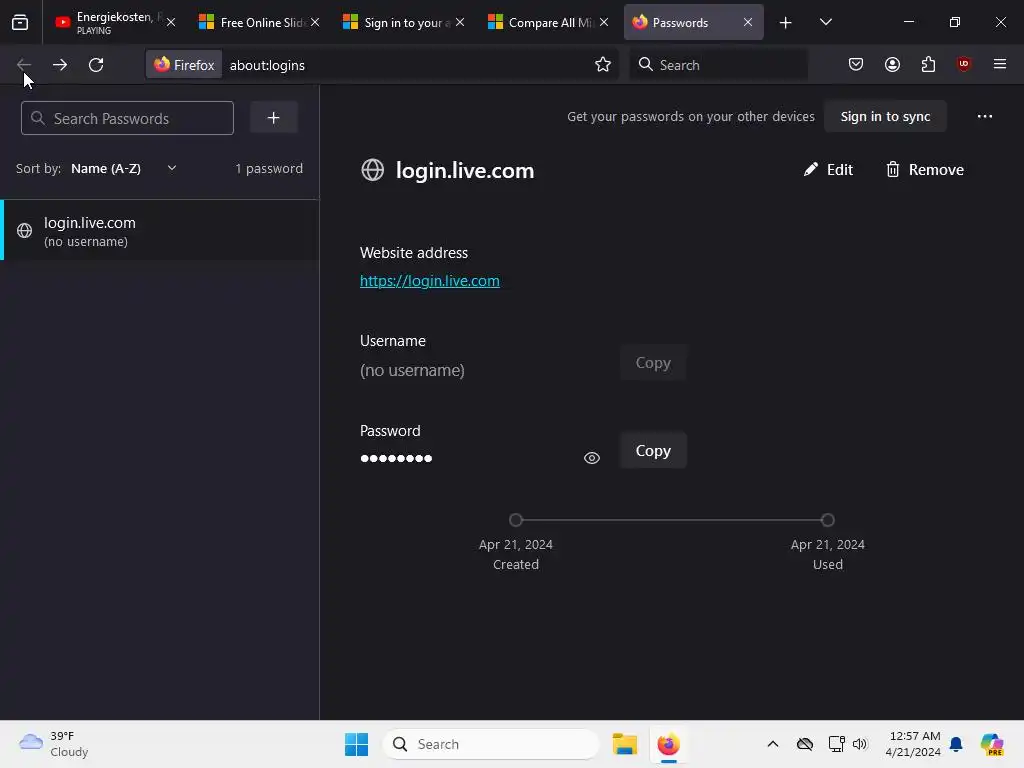
Task: Close the Energiekosten YouTube tab
Action: pyautogui.click(x=170, y=22)
